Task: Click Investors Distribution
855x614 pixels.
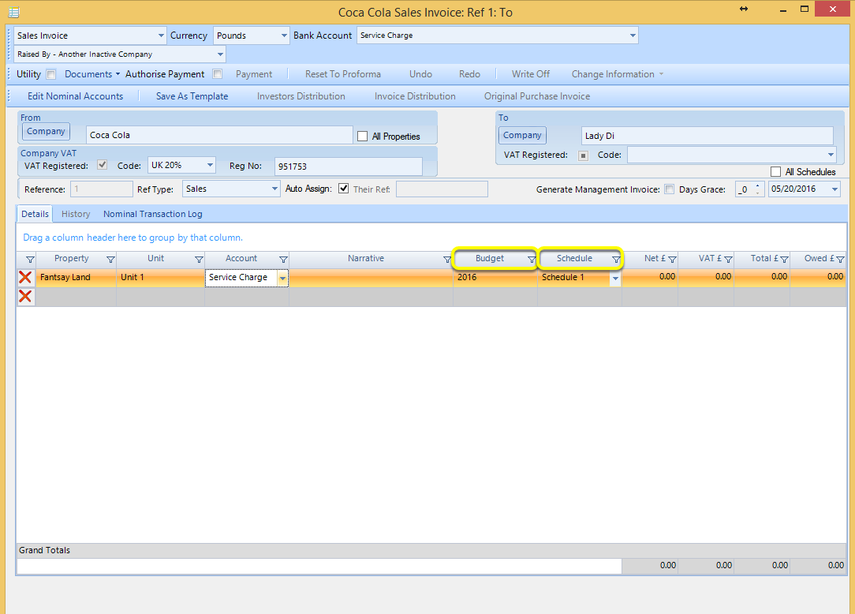Action: coord(301,96)
